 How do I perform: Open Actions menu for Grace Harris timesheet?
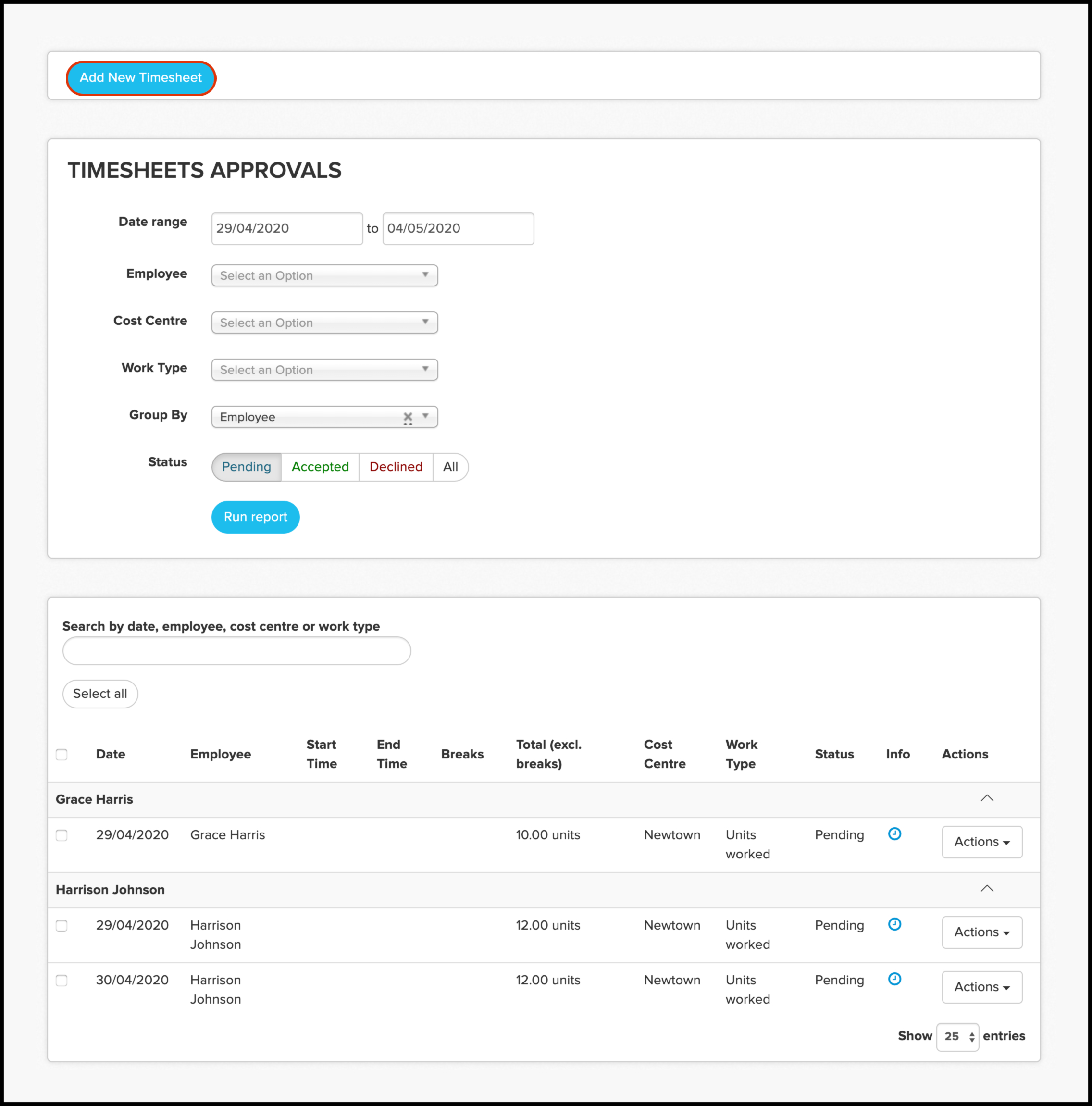[x=981, y=842]
